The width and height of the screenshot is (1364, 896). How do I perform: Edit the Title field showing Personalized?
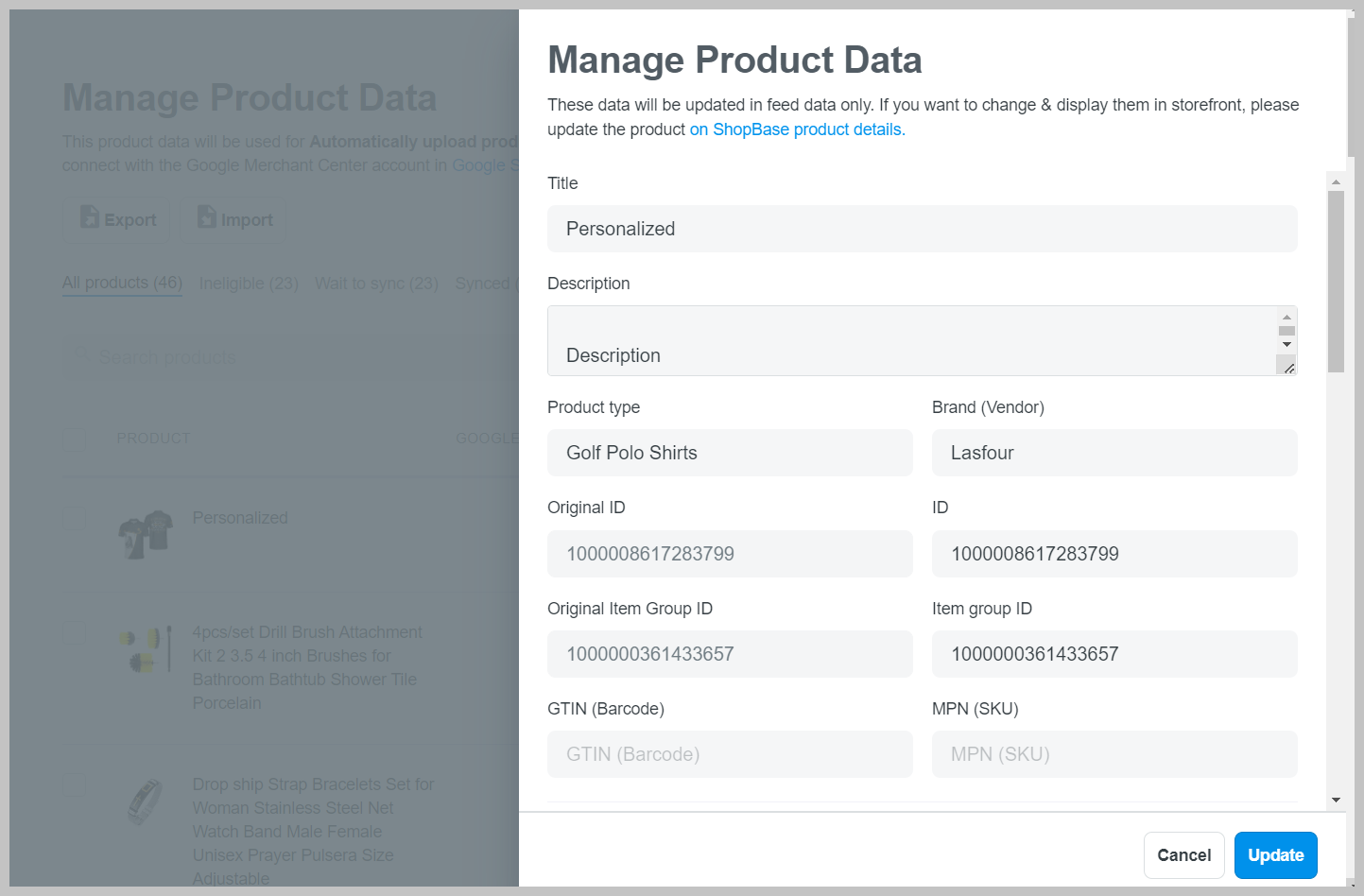pyautogui.click(x=922, y=229)
